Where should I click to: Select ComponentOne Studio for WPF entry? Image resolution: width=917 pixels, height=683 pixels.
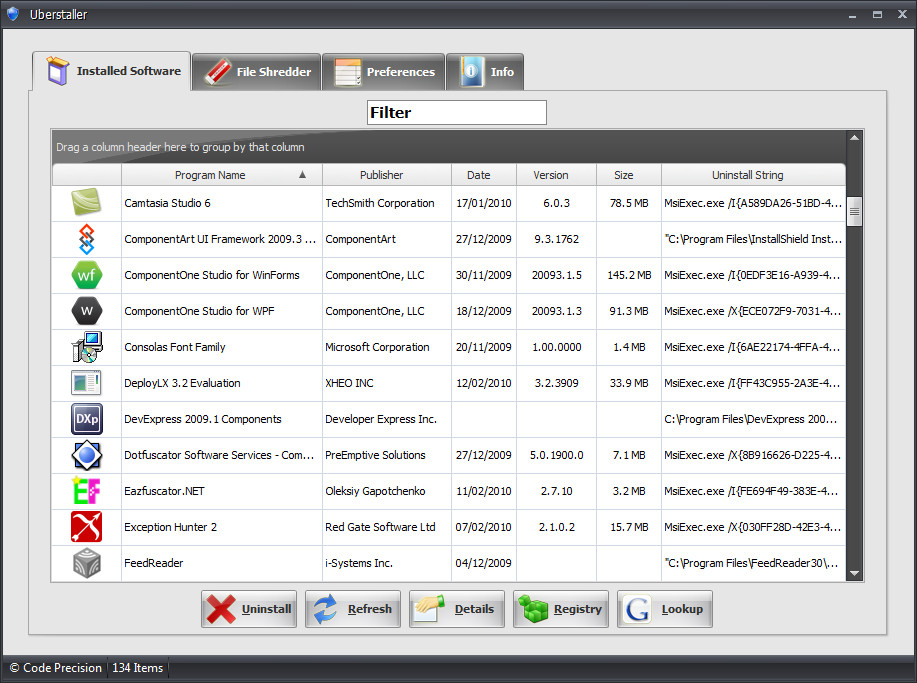point(199,311)
